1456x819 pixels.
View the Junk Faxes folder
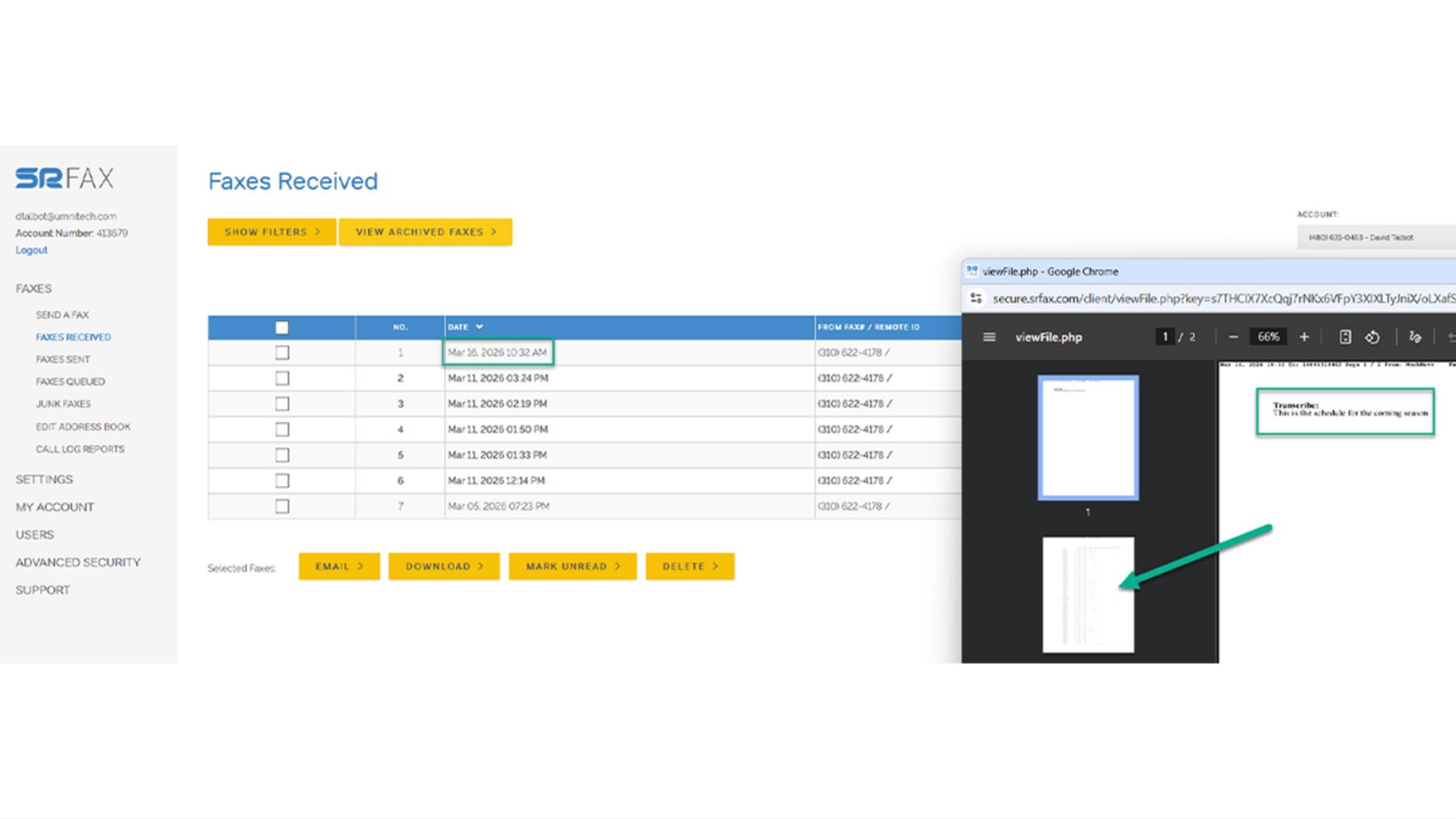(63, 403)
